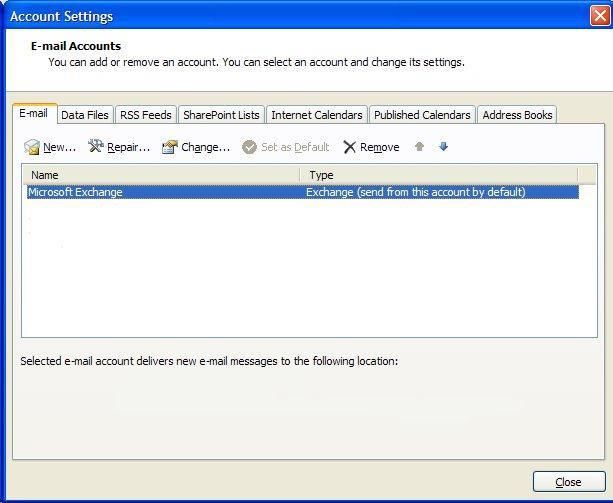Select the E-mail tab
Viewport: 613px width, 503px height.
pyautogui.click(x=34, y=113)
